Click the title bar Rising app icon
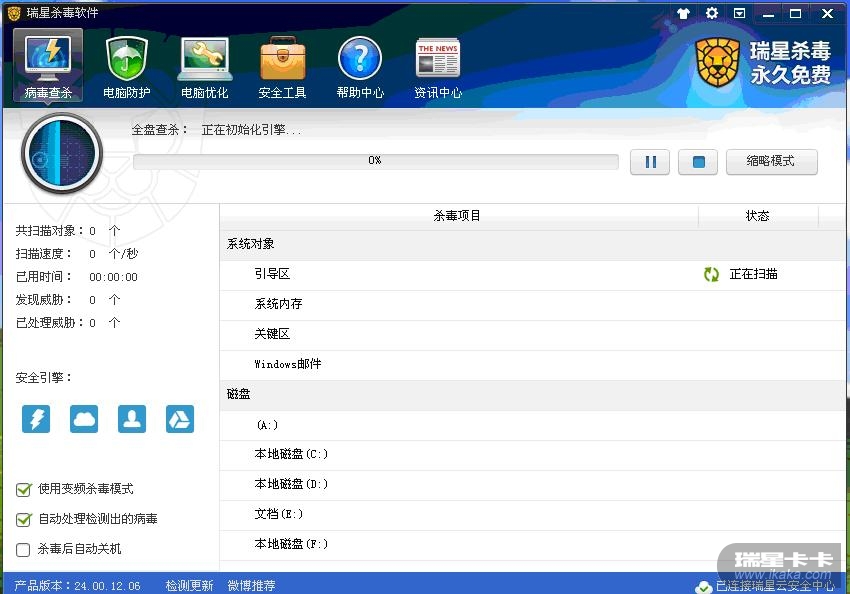 (14, 13)
